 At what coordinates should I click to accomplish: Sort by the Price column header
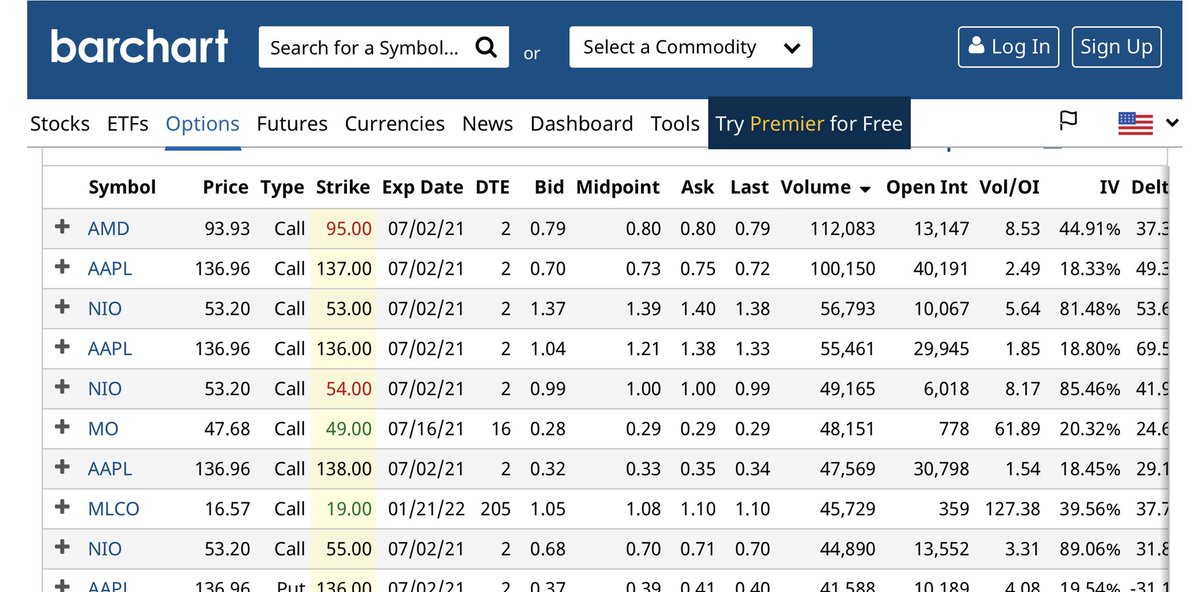[225, 187]
